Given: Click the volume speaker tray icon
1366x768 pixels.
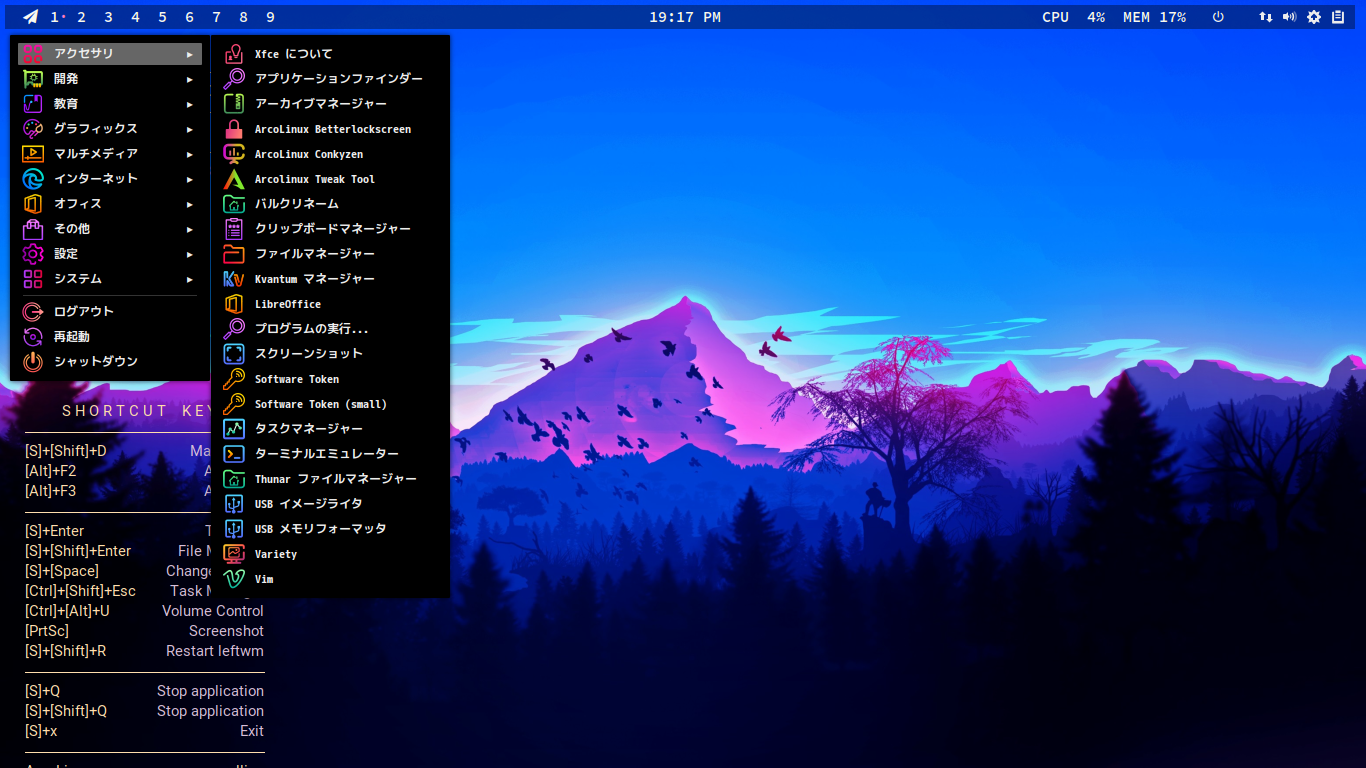Looking at the screenshot, I should coord(1290,17).
